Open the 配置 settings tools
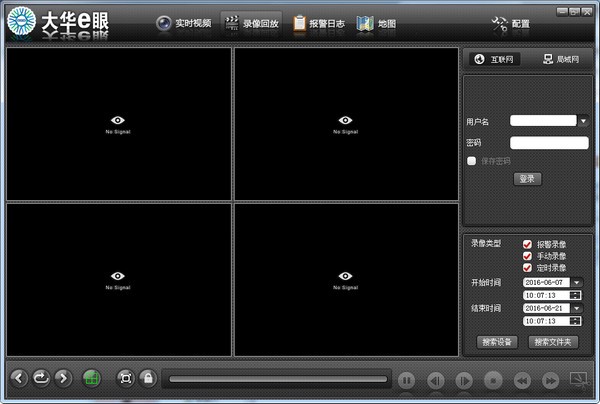The image size is (600, 404). [511, 24]
